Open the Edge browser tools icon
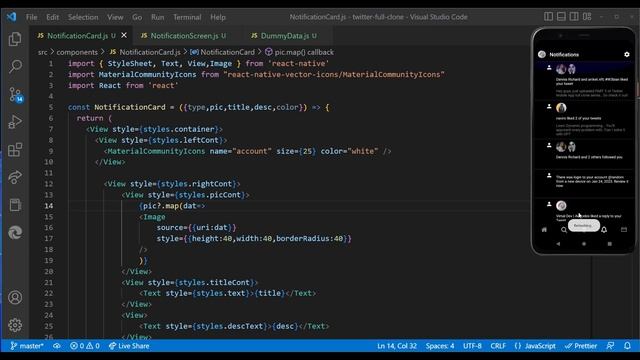The height and width of the screenshot is (360, 640). point(15,232)
